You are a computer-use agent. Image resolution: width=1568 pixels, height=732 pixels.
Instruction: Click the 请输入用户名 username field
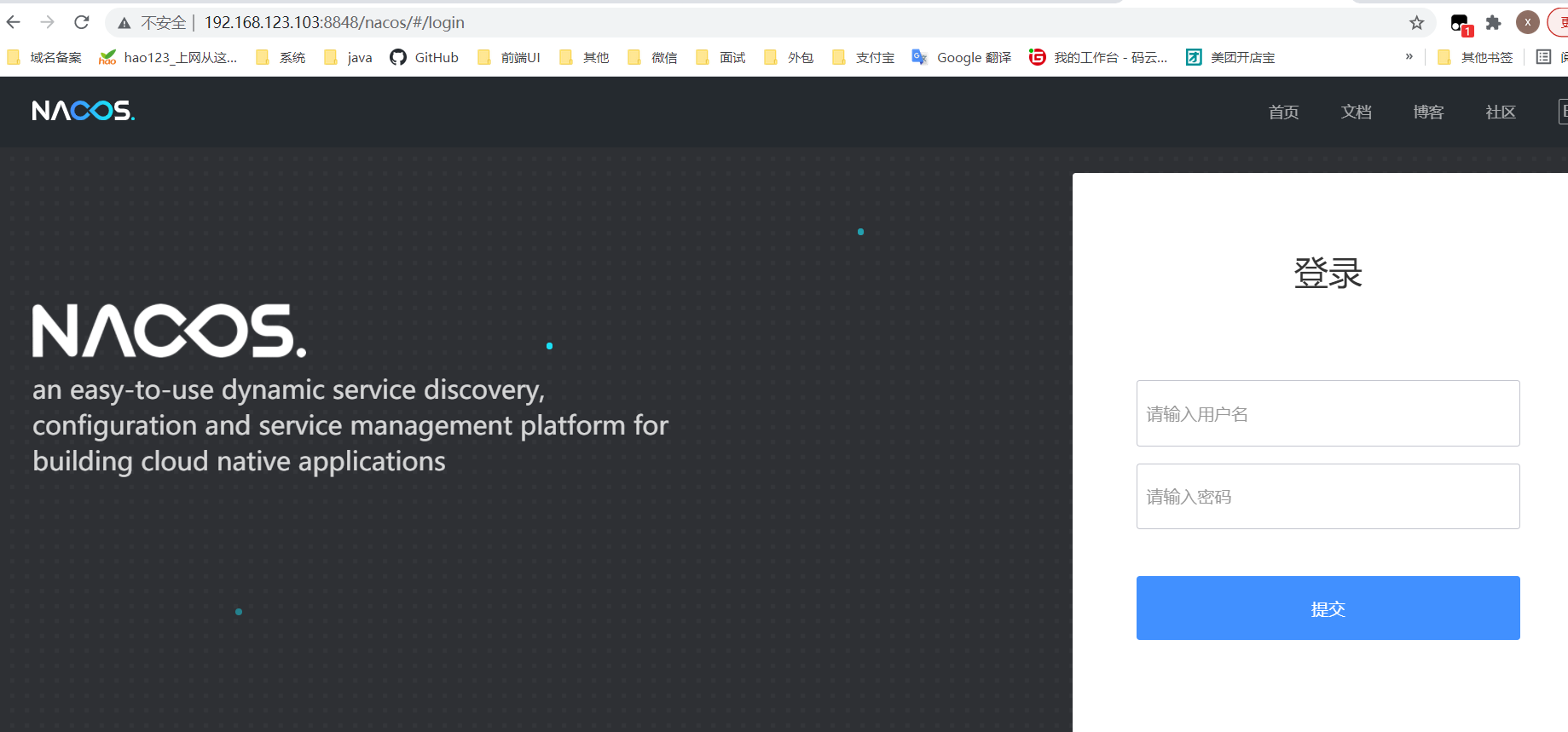[1328, 413]
